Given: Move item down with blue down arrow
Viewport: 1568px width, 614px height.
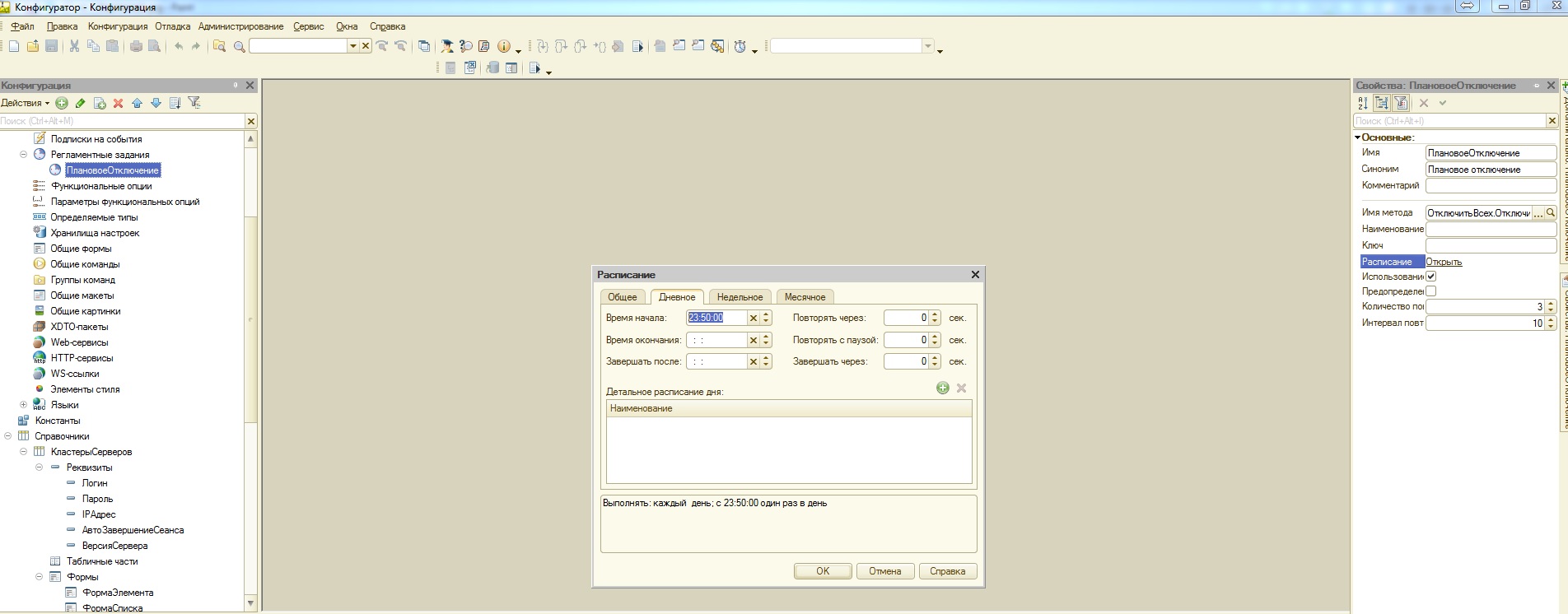Looking at the screenshot, I should (156, 103).
